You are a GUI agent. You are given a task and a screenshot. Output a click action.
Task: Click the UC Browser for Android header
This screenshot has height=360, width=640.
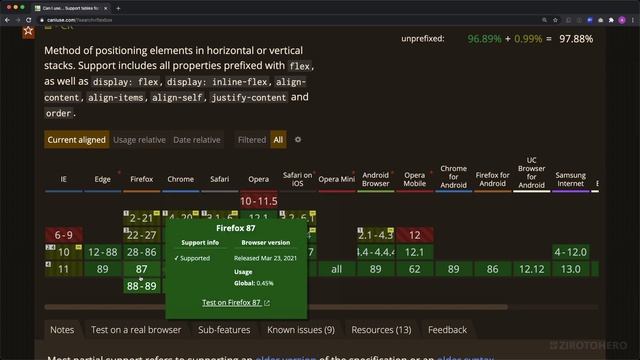pos(531,173)
